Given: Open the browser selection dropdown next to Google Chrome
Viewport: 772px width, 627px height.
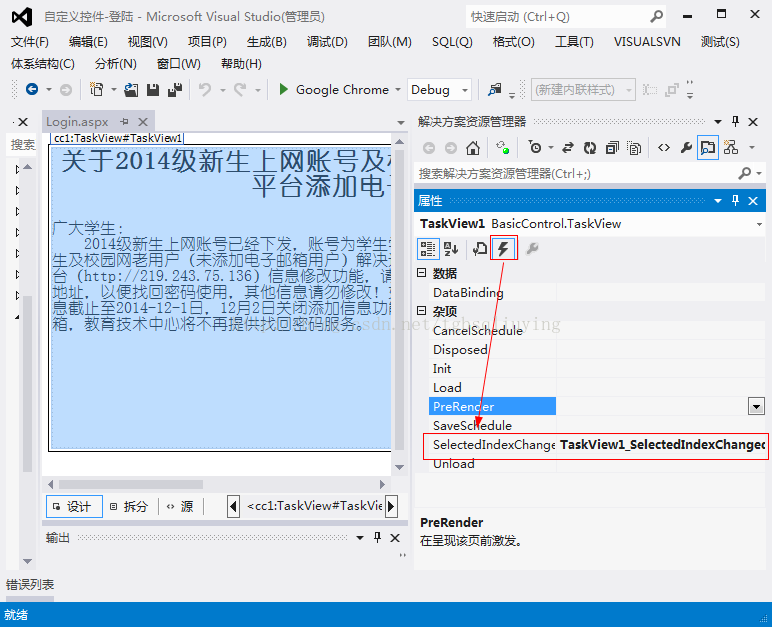Looking at the screenshot, I should (x=398, y=90).
